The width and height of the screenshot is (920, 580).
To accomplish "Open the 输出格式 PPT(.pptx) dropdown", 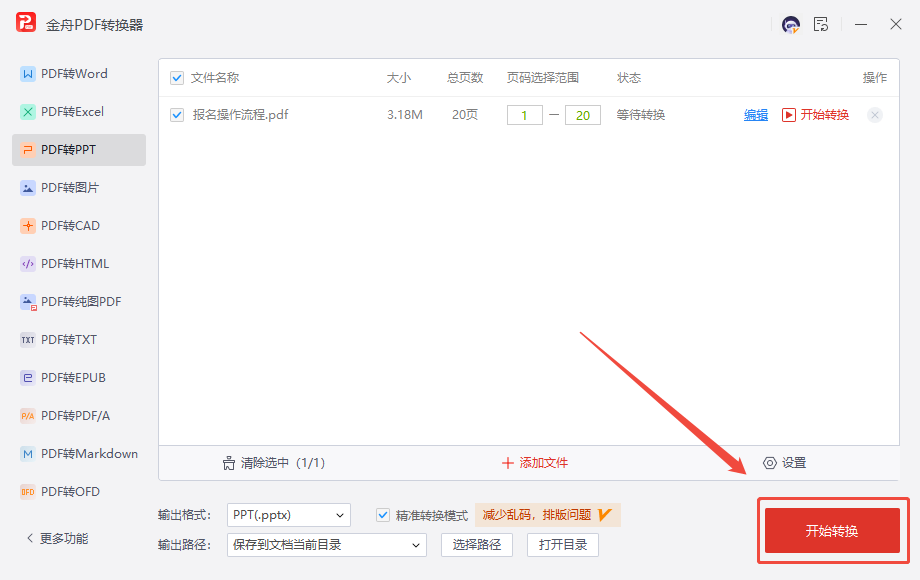I will pyautogui.click(x=289, y=515).
